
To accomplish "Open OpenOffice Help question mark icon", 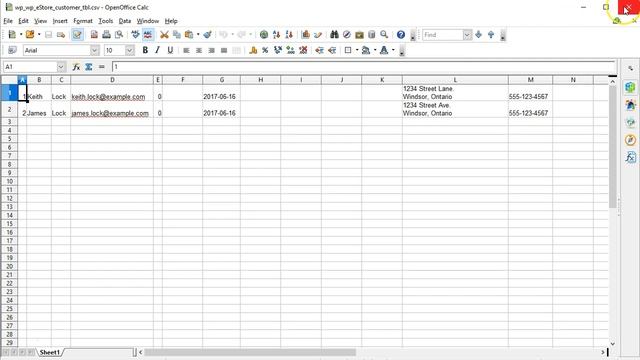I will pyautogui.click(x=401, y=35).
